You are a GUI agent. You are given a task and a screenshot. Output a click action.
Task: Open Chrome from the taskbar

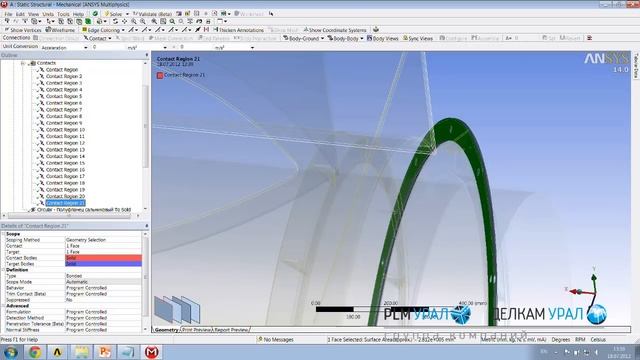pyautogui.click(x=35, y=352)
